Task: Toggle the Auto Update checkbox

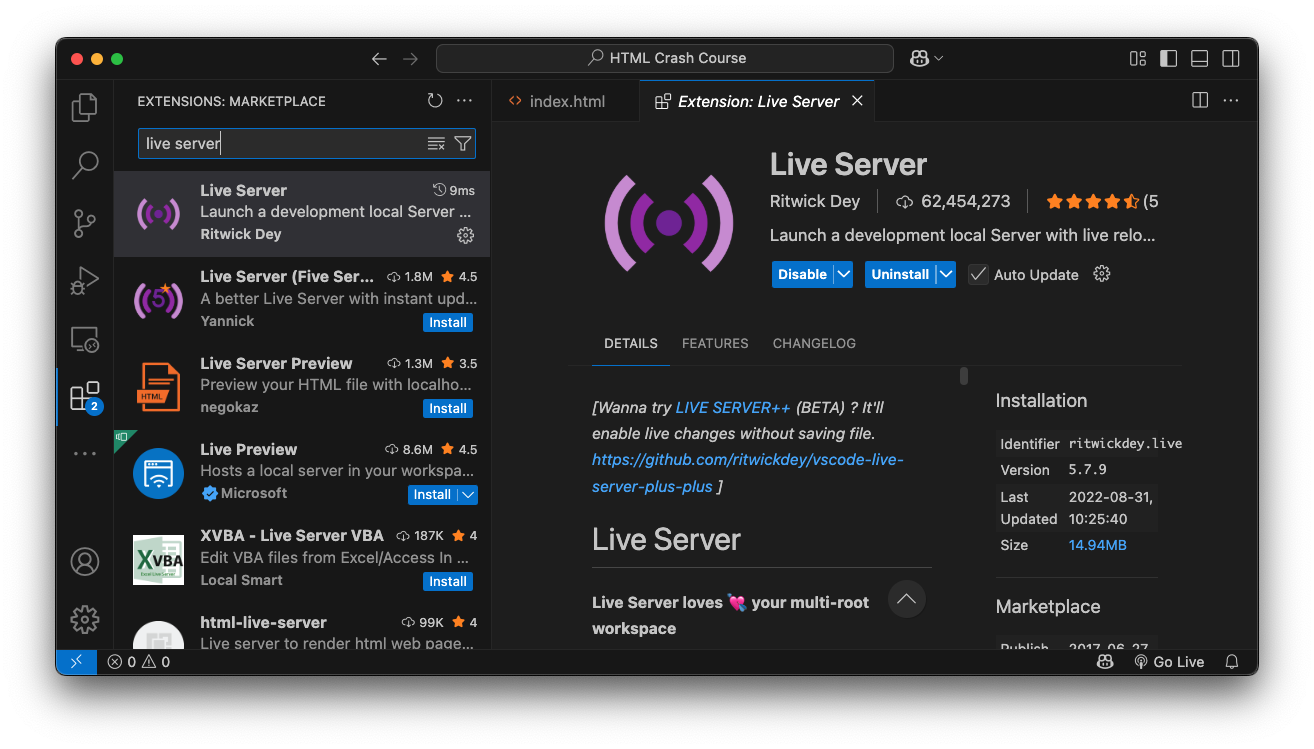Action: click(978, 275)
